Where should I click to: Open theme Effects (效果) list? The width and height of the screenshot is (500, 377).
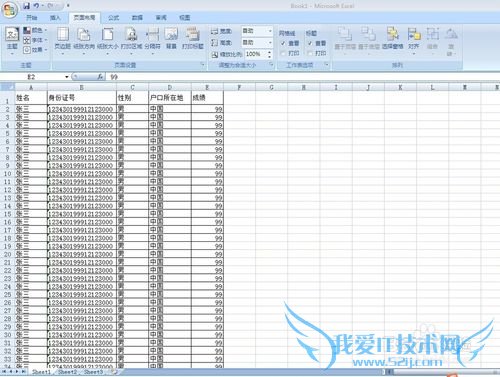(35, 50)
